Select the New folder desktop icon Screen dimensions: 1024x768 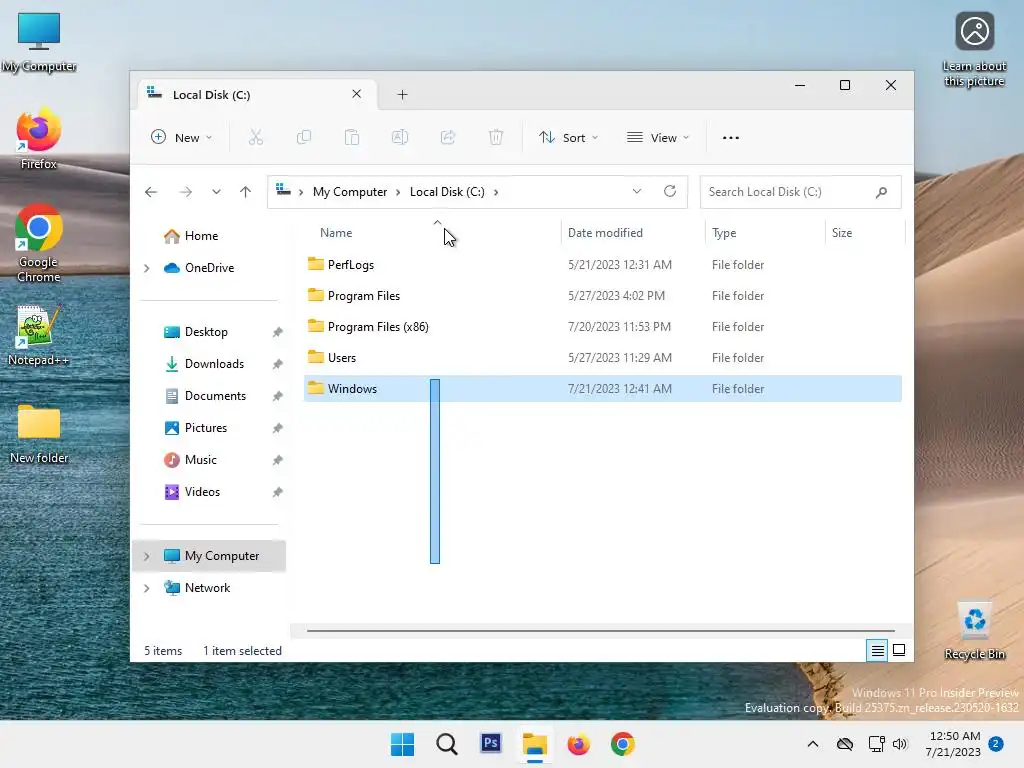(x=39, y=434)
